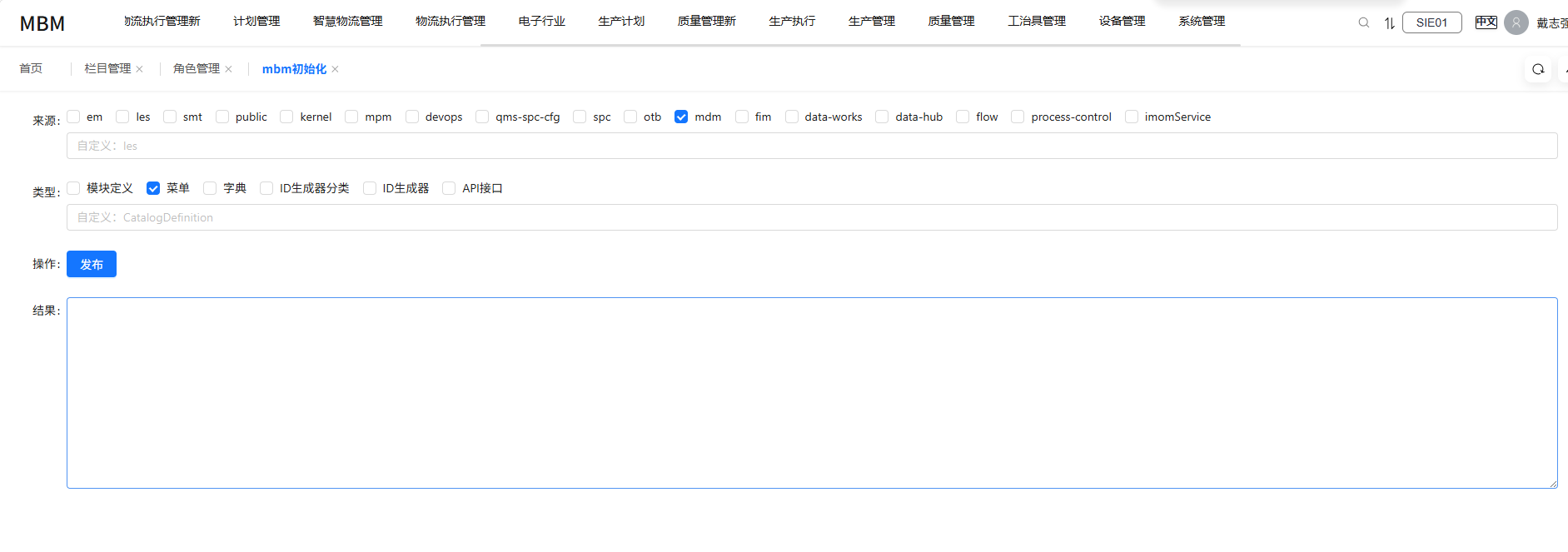Enable the kernel source checkbox

coord(286,117)
